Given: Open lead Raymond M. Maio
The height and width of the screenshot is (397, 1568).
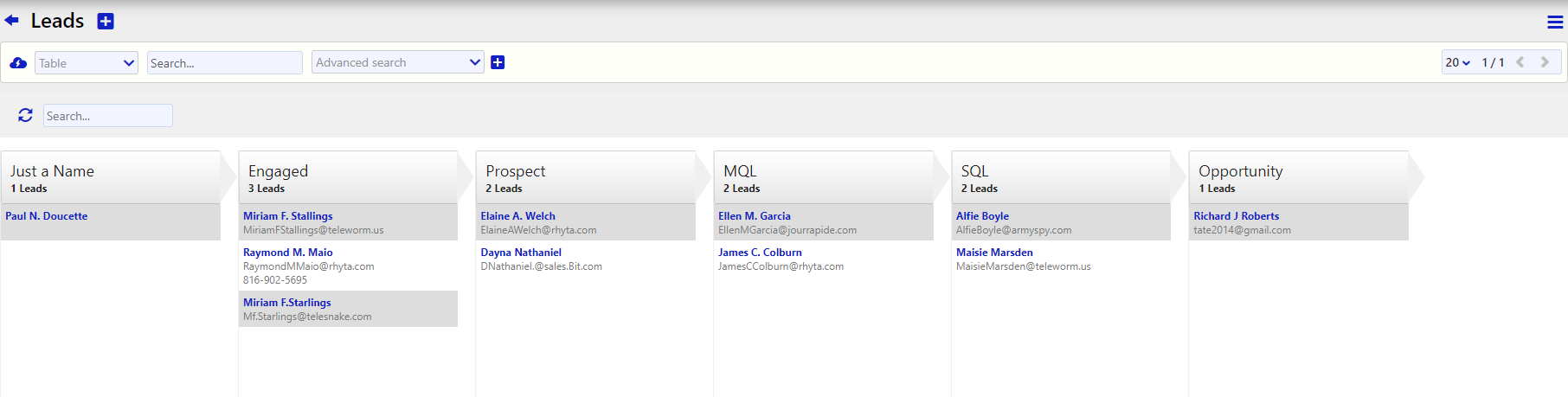Looking at the screenshot, I should (287, 253).
